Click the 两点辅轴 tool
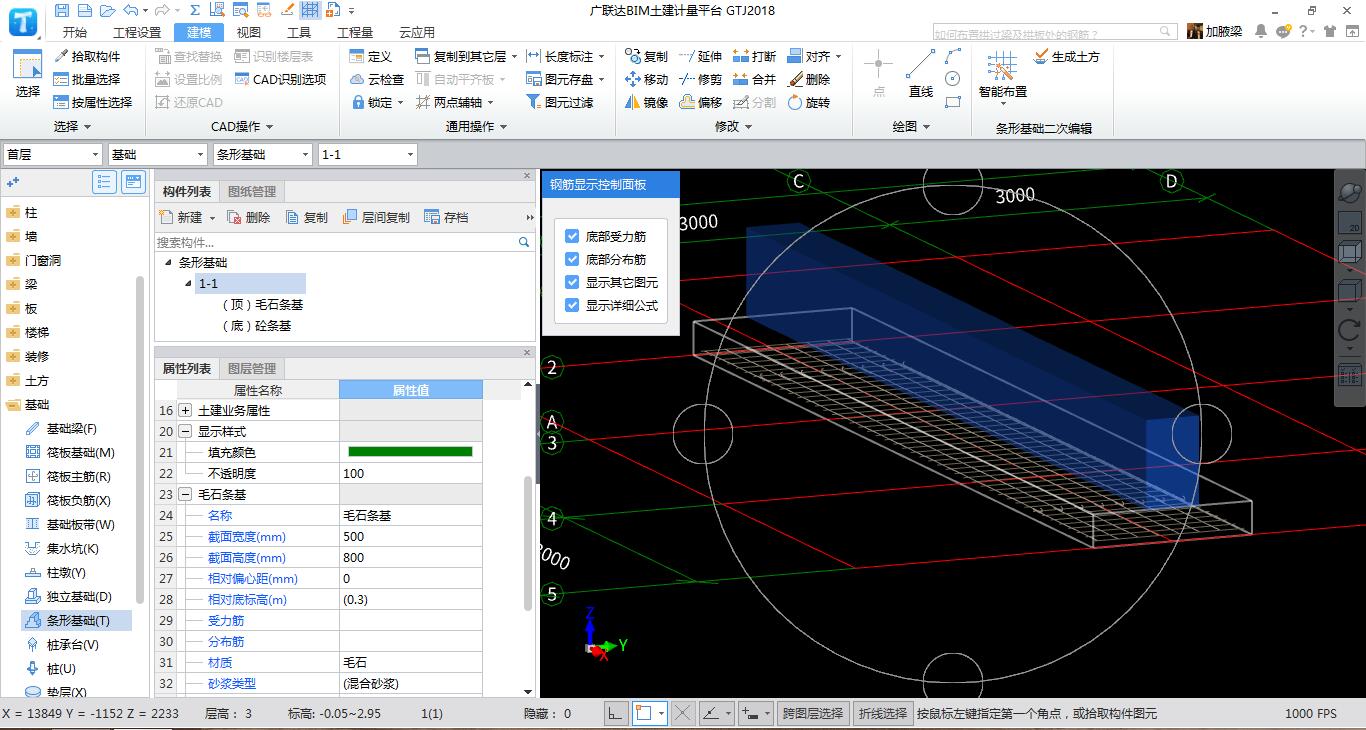This screenshot has height=730, width=1366. 453,102
